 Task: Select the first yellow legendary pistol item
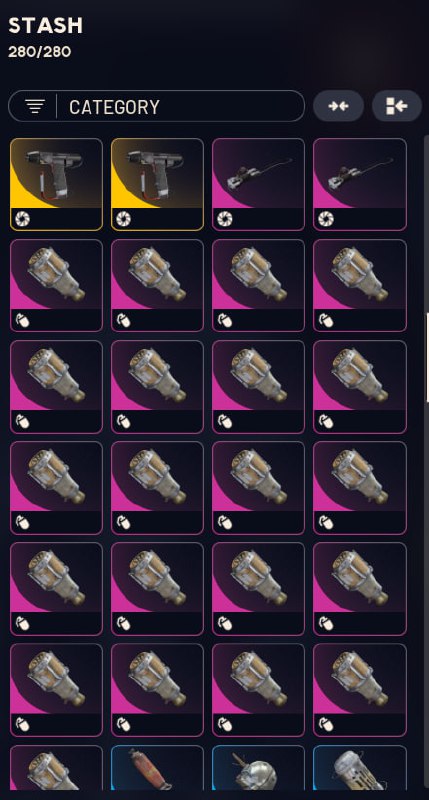(56, 184)
